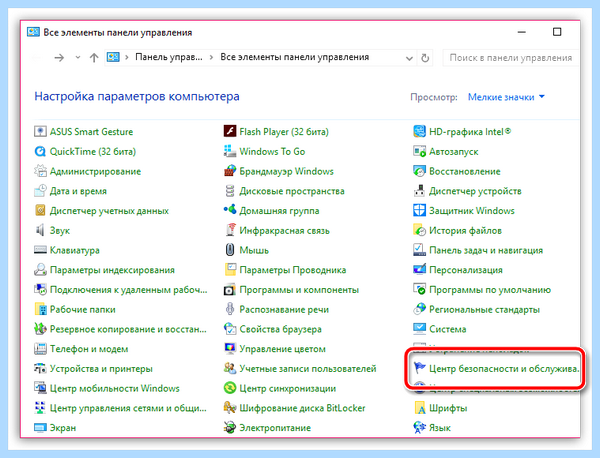The height and width of the screenshot is (458, 600).
Task: Click the refresh button beside address bar
Action: click(x=425, y=58)
